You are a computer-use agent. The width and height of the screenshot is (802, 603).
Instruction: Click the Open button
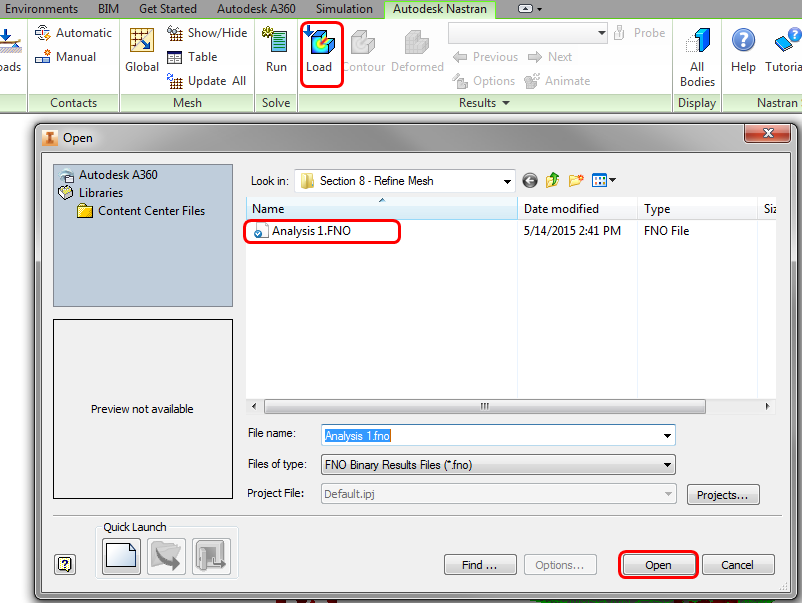pos(658,565)
